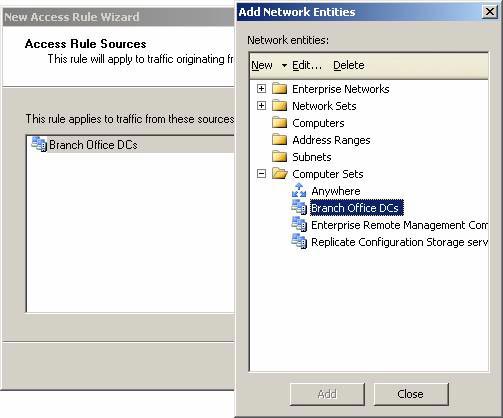The width and height of the screenshot is (503, 418).
Task: Click the open Computer Sets folder icon
Action: 280,174
